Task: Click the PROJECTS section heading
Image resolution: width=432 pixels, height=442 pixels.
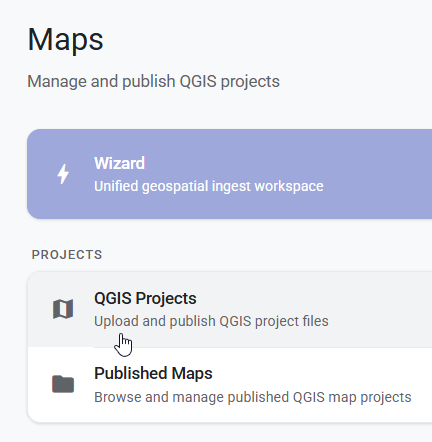Action: tap(67, 255)
